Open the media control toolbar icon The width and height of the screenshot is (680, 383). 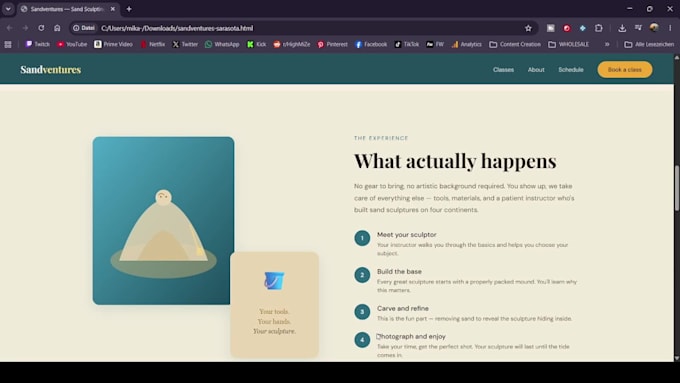(x=638, y=28)
